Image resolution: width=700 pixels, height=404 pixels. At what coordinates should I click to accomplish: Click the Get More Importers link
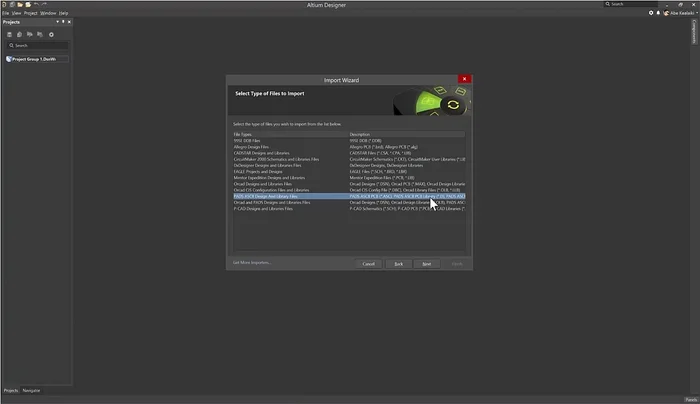tap(252, 262)
